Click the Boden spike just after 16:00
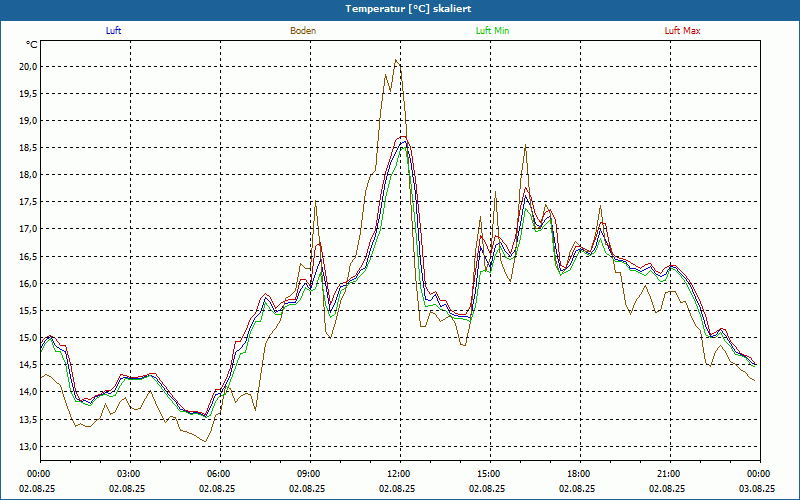This screenshot has width=800, height=500. pos(525,145)
